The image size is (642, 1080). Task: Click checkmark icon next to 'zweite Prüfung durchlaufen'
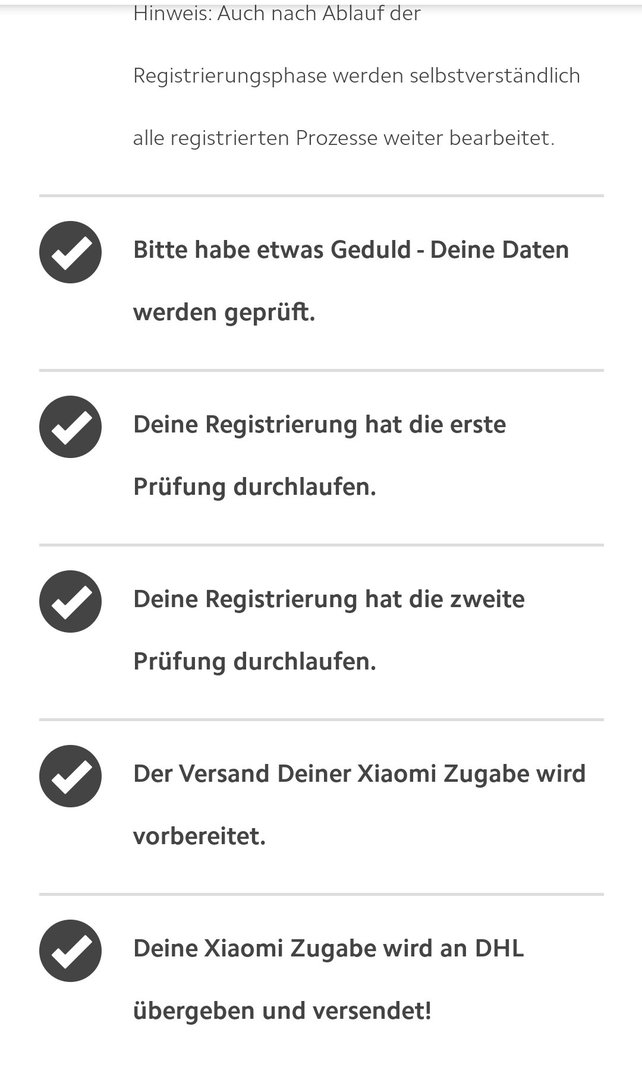(70, 601)
